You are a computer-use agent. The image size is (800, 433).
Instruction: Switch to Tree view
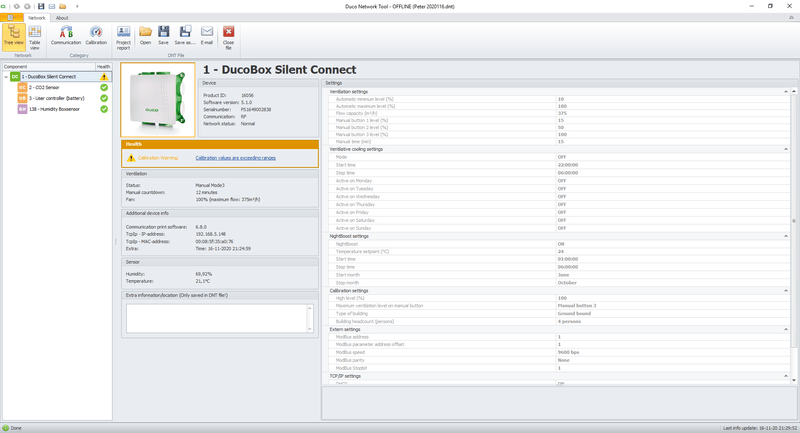tap(14, 37)
